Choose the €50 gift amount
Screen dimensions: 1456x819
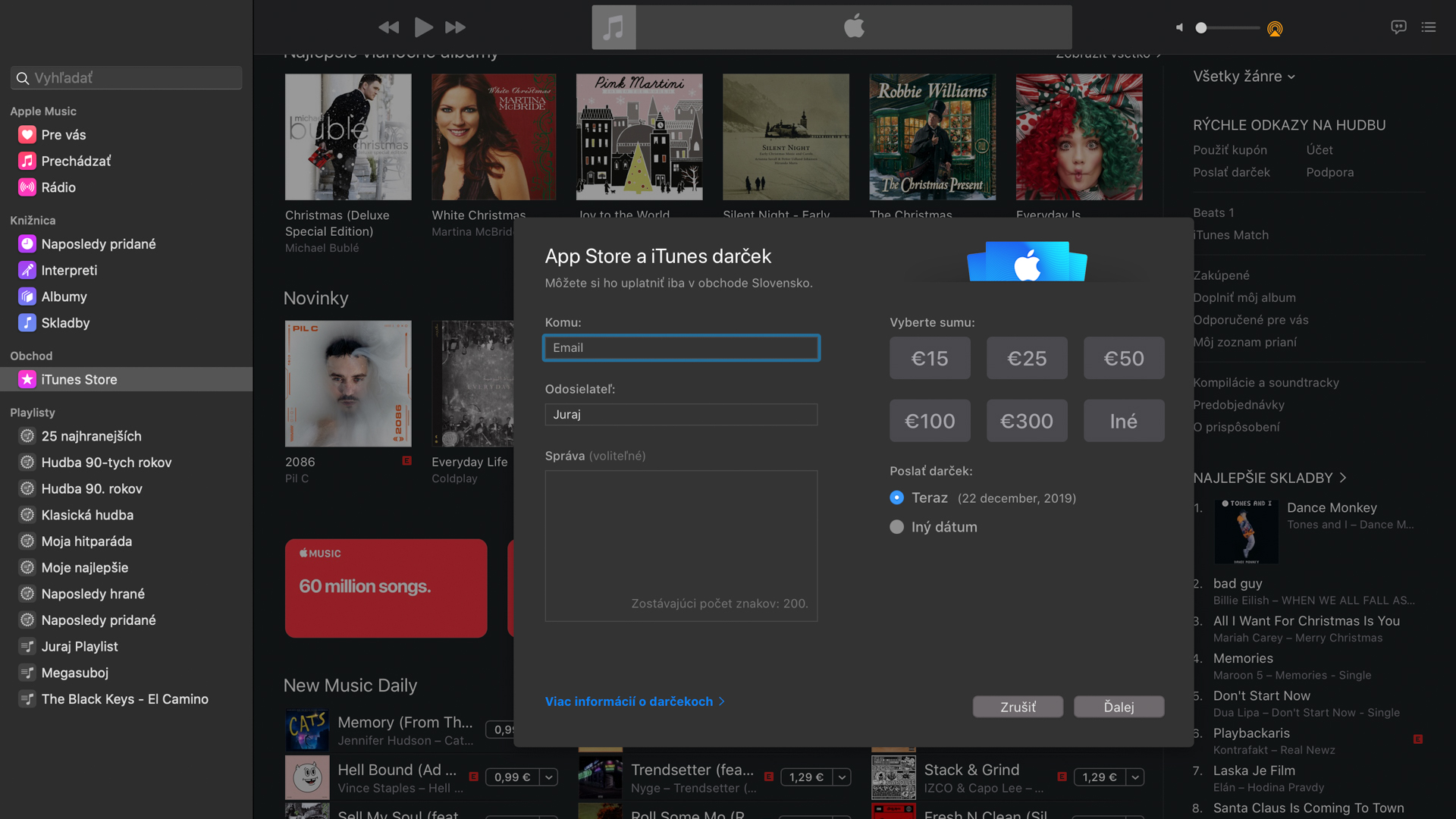(1124, 358)
